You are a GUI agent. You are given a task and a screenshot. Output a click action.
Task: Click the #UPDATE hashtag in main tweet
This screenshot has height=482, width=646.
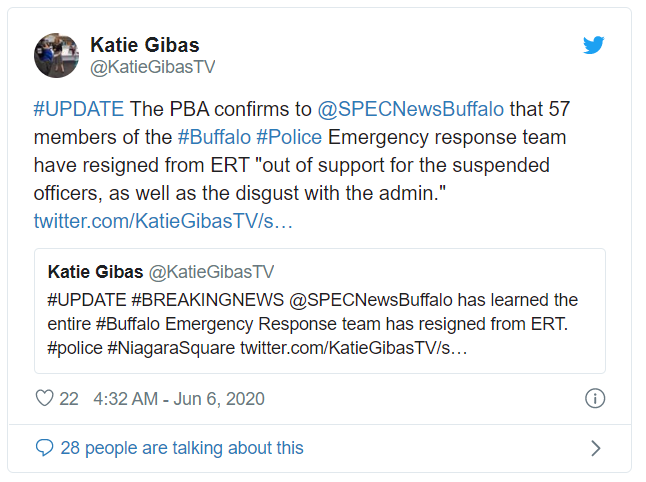click(78, 109)
